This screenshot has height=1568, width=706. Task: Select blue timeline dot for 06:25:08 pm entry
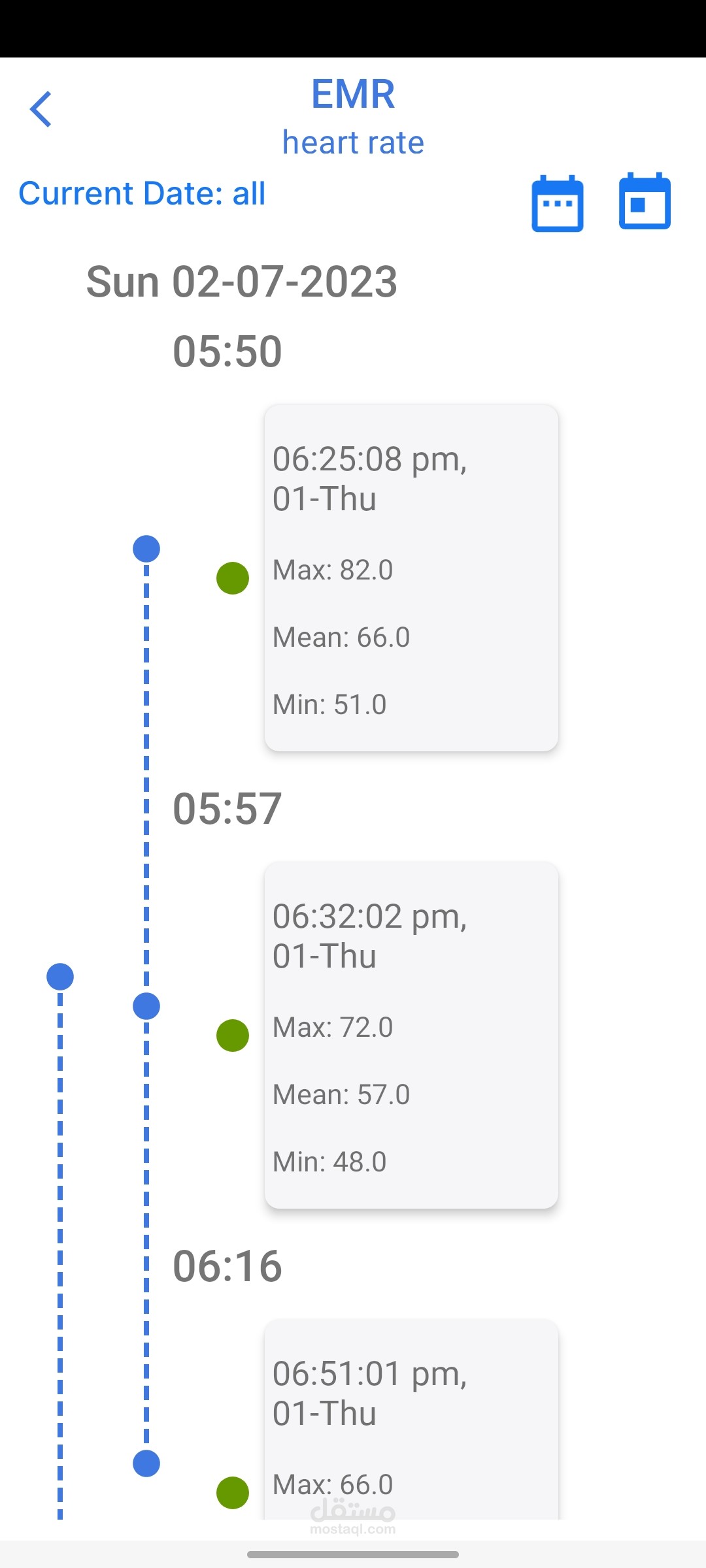[146, 549]
